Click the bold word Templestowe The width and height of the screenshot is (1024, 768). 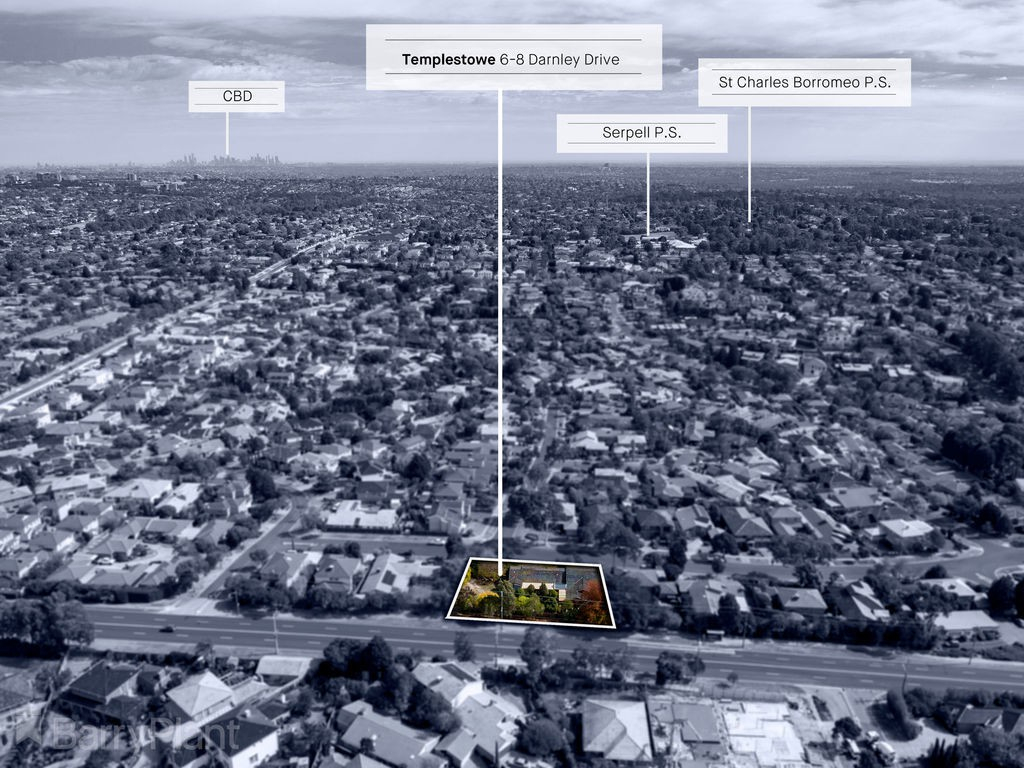tap(448, 60)
